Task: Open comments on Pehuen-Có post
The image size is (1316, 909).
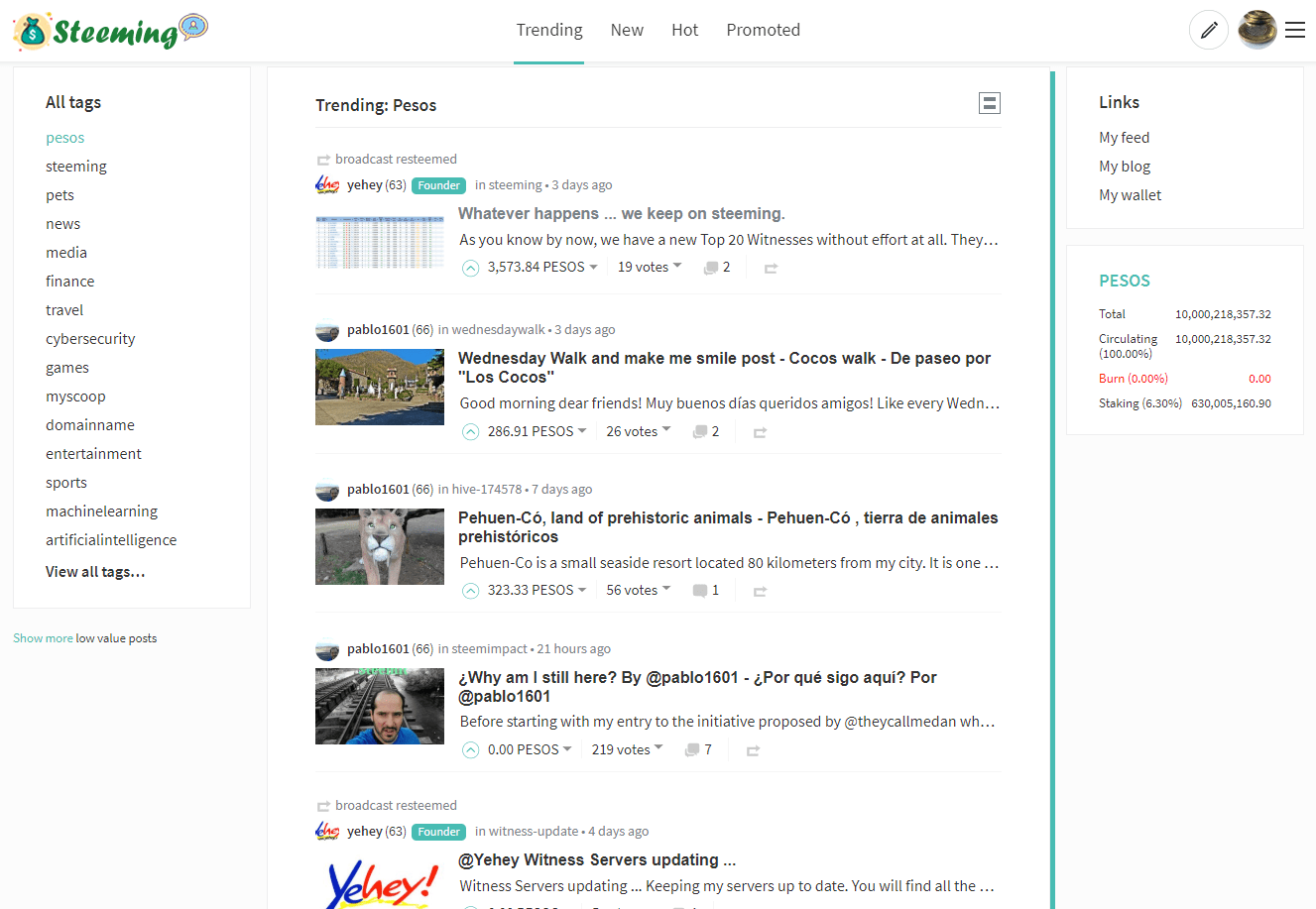Action: 706,591
